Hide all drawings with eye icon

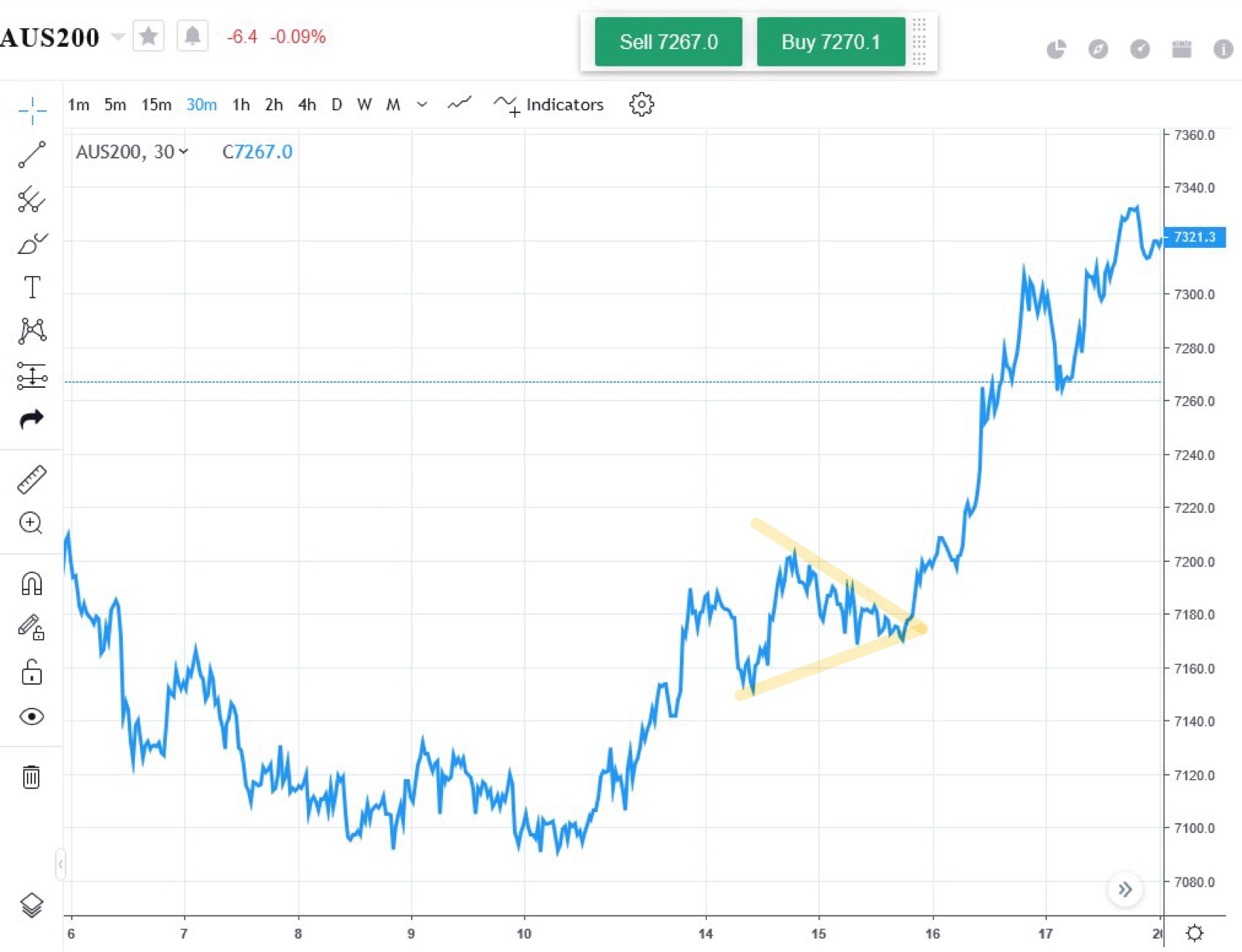click(31, 717)
